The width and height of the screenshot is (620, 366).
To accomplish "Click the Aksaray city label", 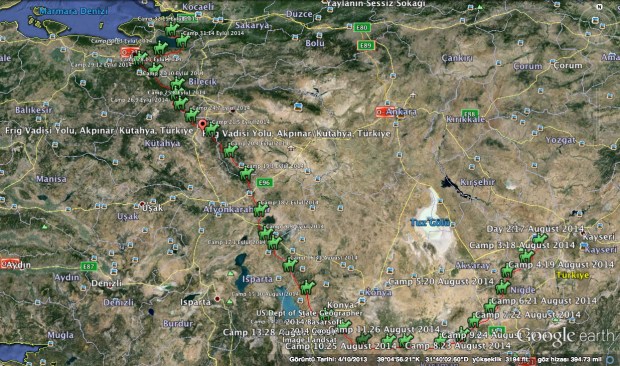I will (473, 265).
